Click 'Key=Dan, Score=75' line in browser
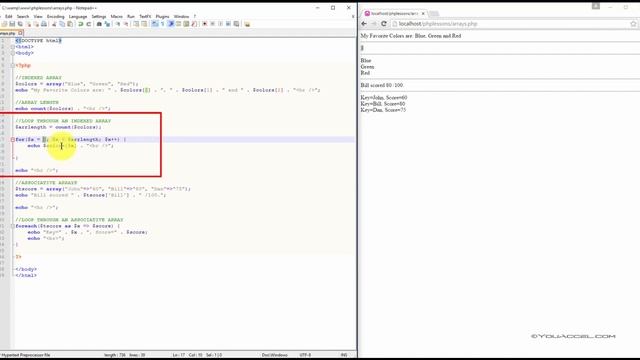Image resolution: width=640 pixels, height=360 pixels. [383, 110]
